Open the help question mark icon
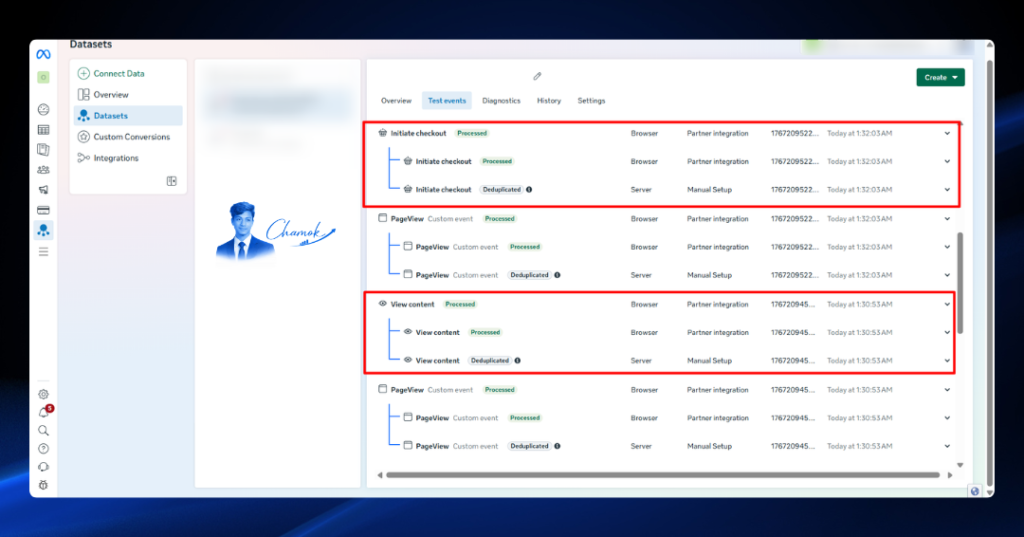1024x537 pixels. [x=43, y=449]
